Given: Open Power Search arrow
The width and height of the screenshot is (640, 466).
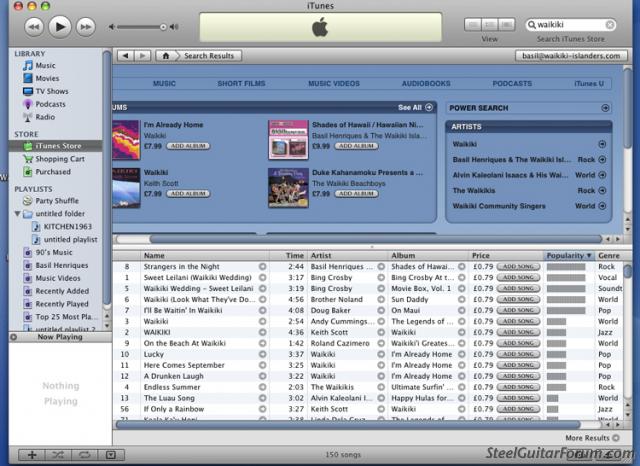Looking at the screenshot, I should click(605, 107).
